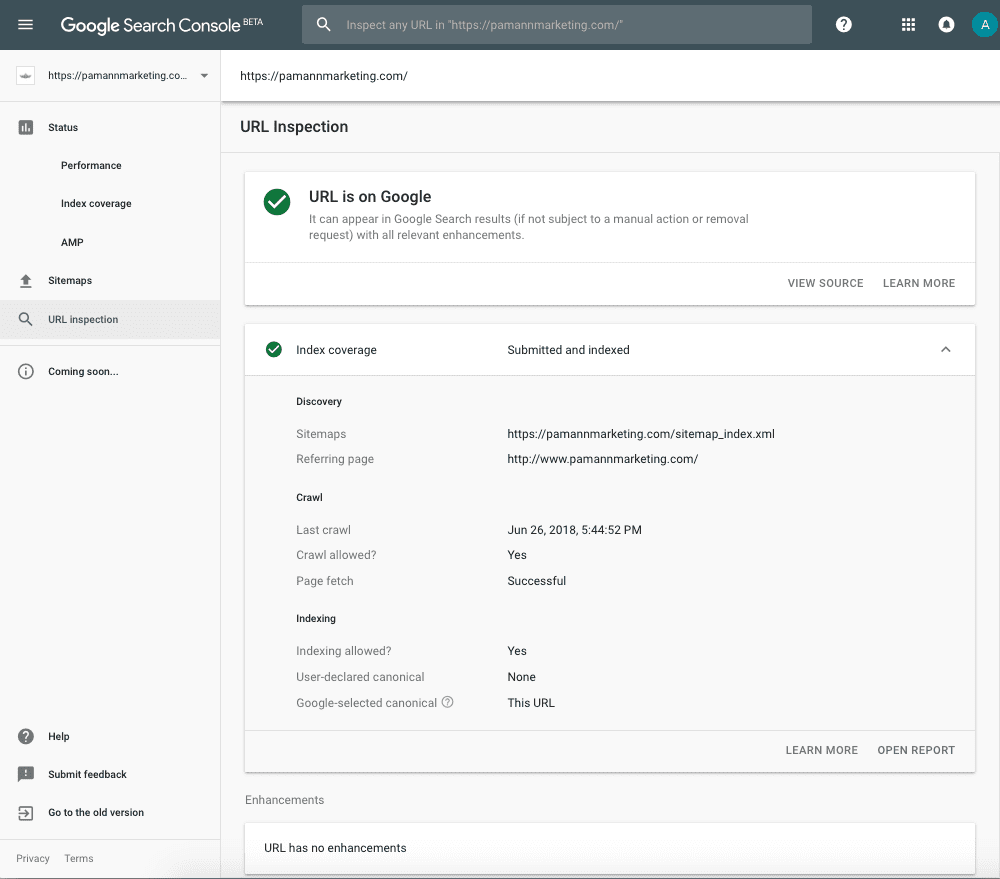Screen dimensions: 1000x879
Task: Click the 'Enhancements' section label
Action: click(284, 800)
